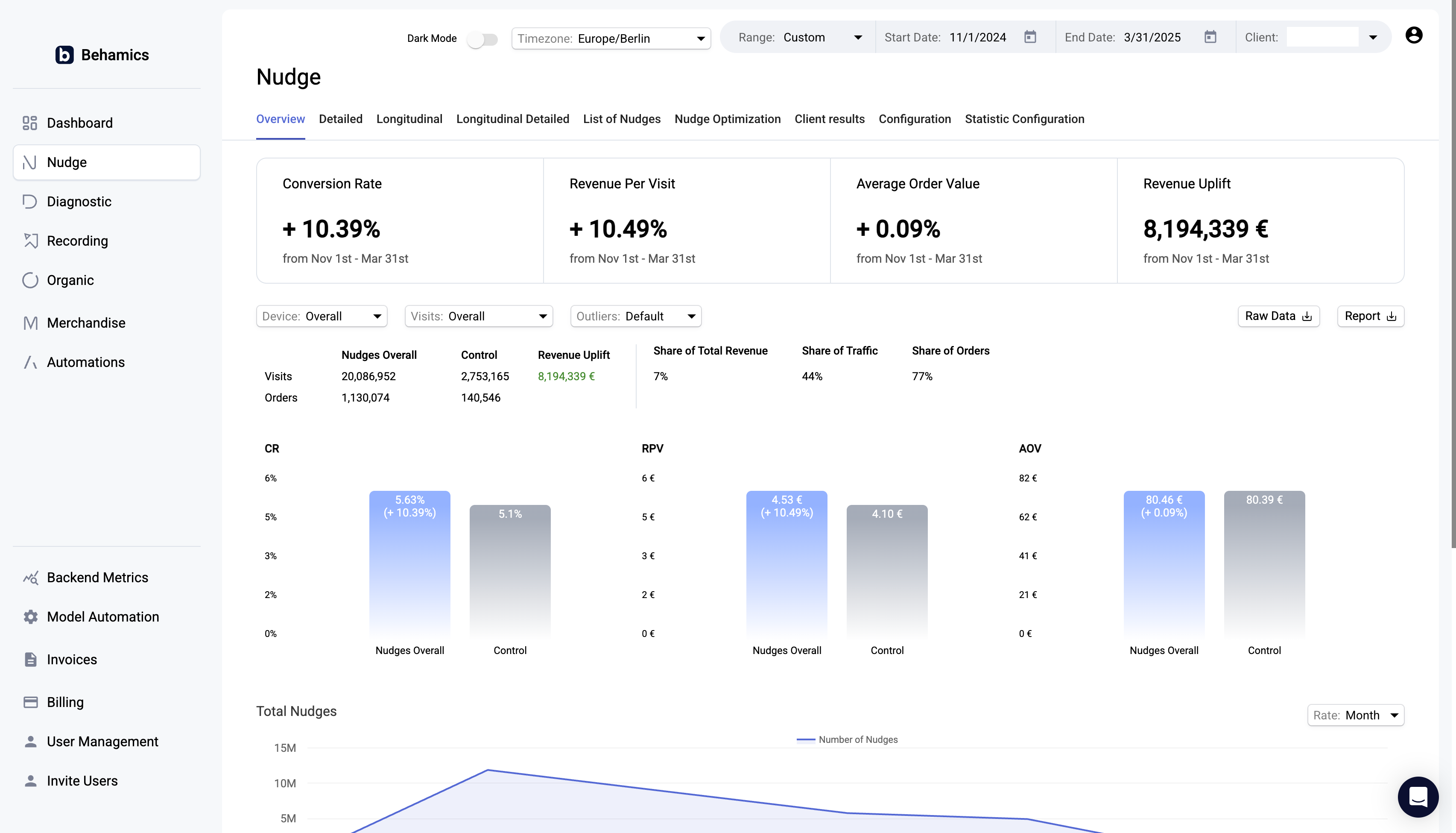Click the Backend Metrics chart icon

pyautogui.click(x=30, y=577)
